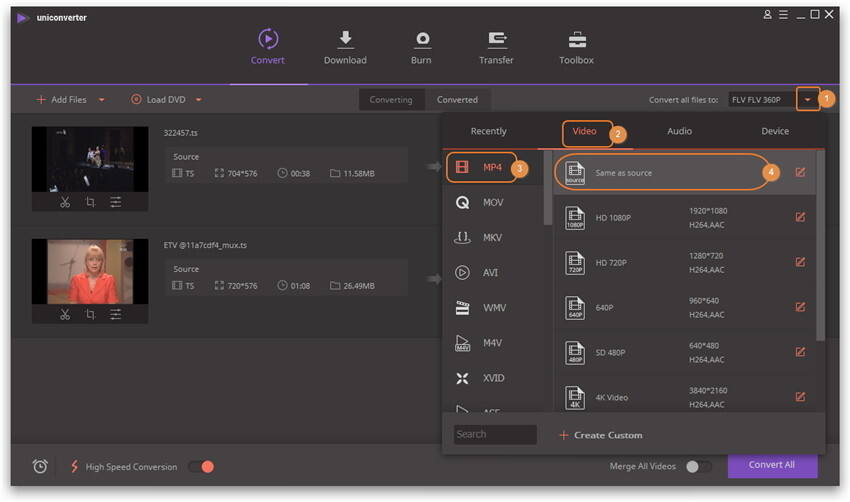Click the 322457.ts file name
The image size is (850, 502).
(181, 133)
